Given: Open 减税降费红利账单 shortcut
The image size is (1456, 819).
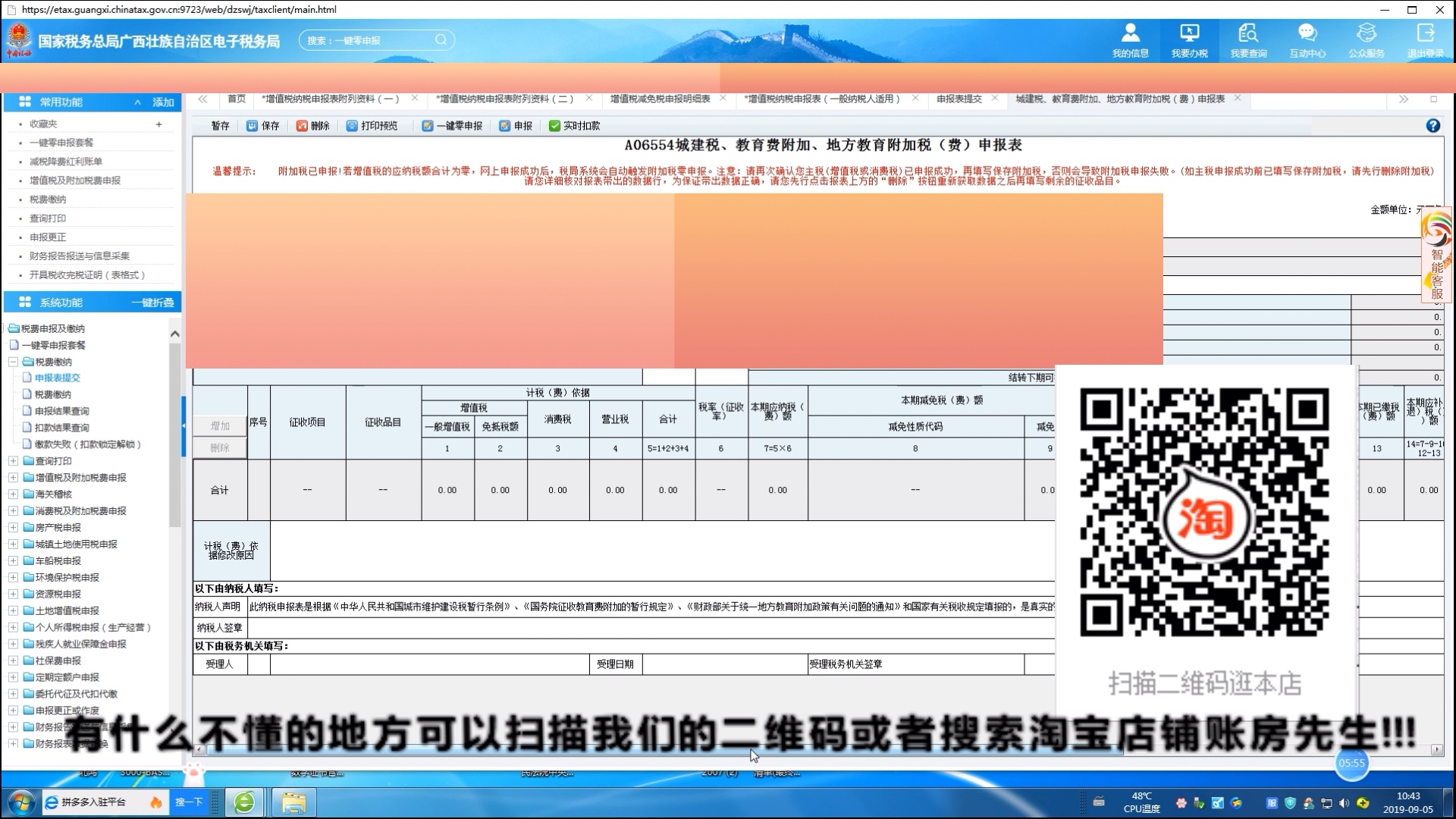Looking at the screenshot, I should tap(65, 162).
